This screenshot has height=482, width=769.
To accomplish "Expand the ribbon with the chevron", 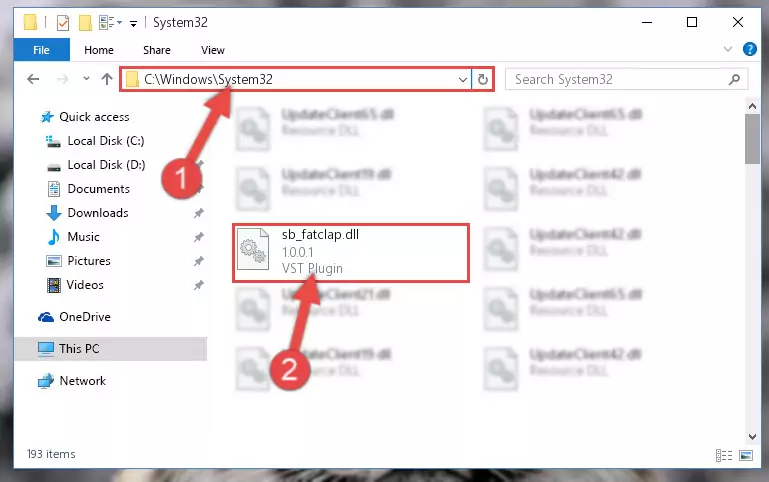I will [x=728, y=49].
